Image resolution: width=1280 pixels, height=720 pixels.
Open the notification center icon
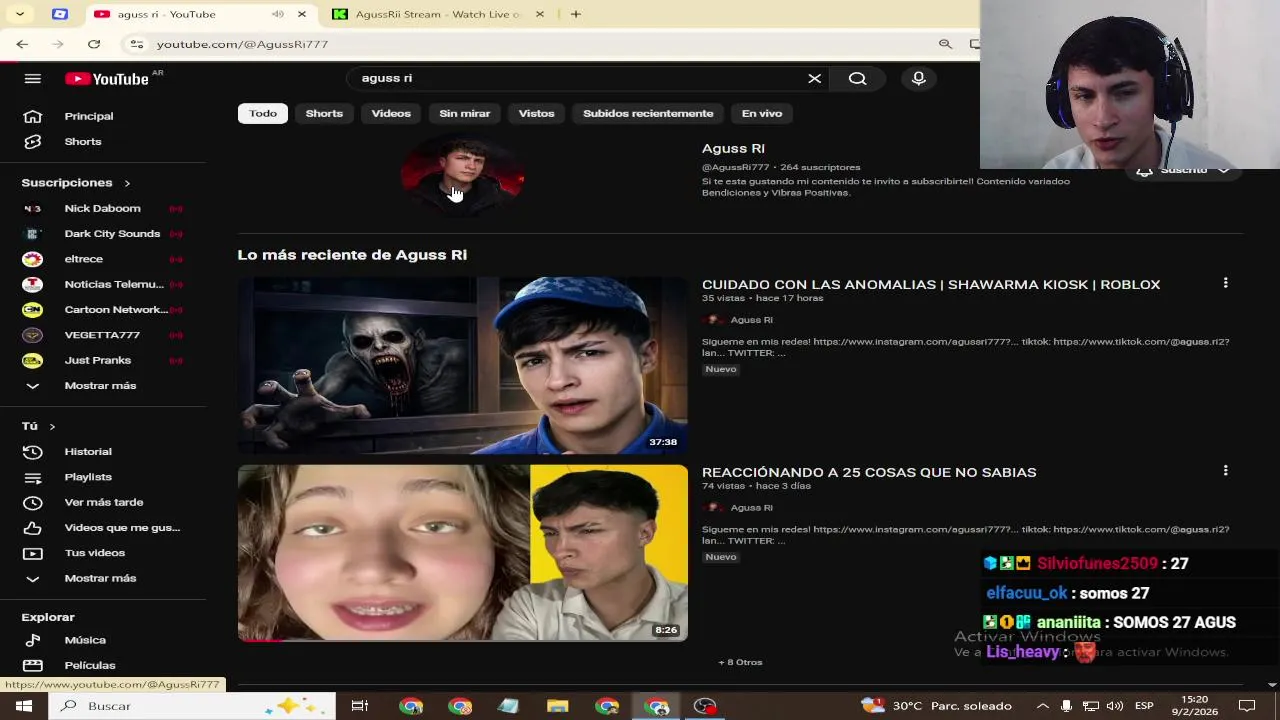pyautogui.click(x=1246, y=706)
